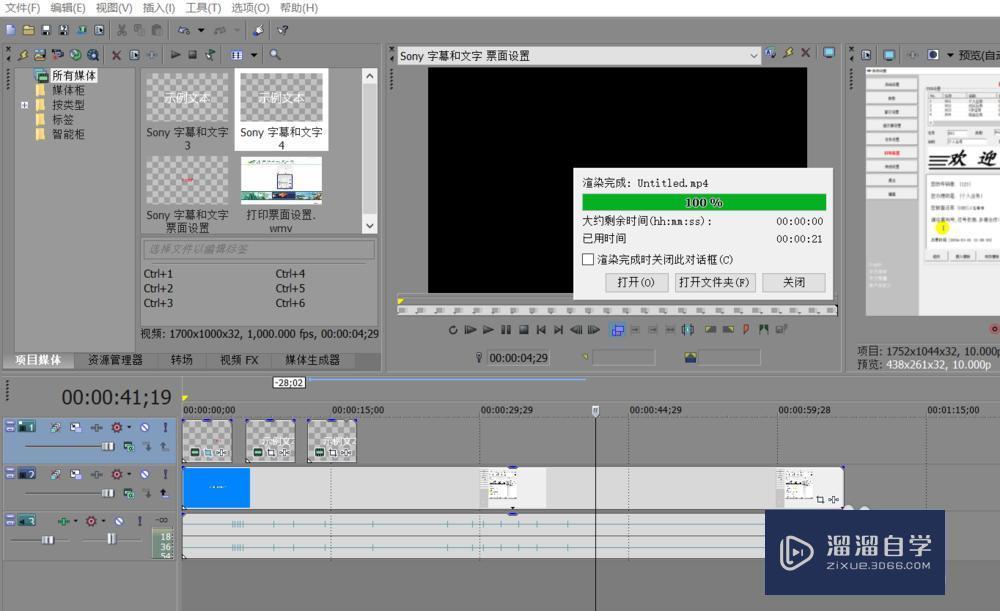Open the media Views dropdown arrow

click(x=254, y=55)
